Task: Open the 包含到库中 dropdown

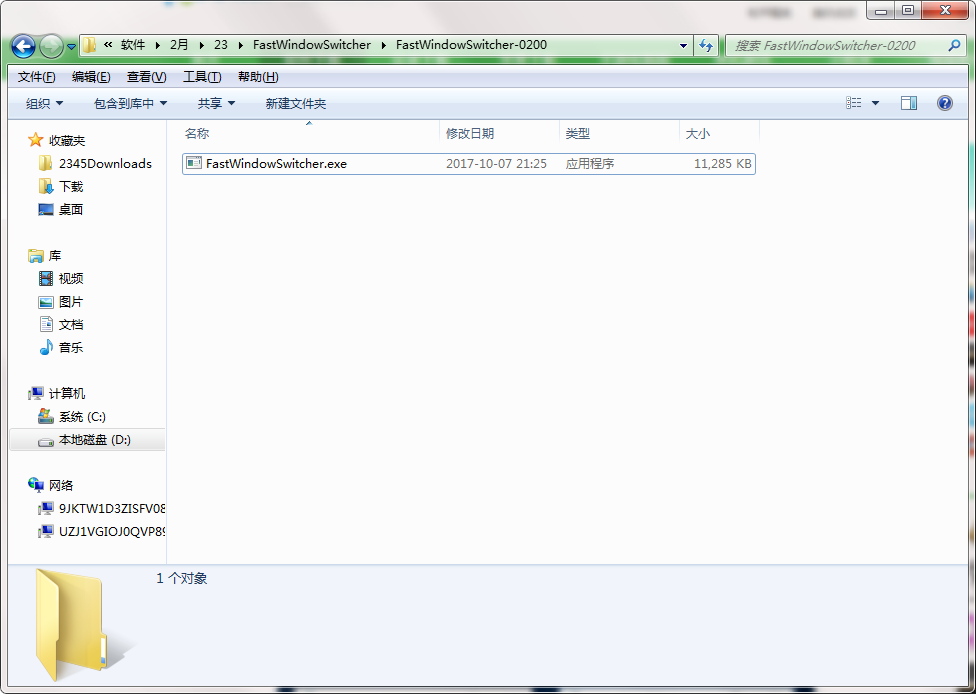Action: [x=130, y=103]
